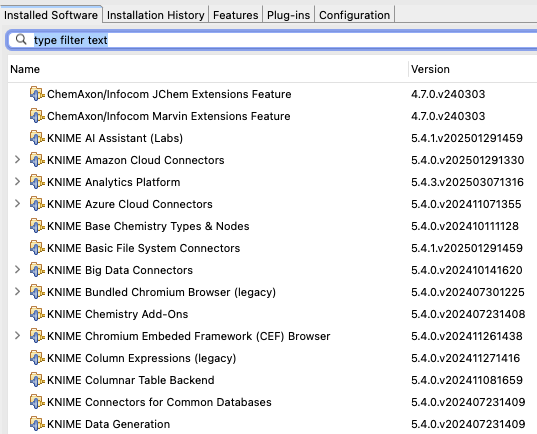This screenshot has width=537, height=434.
Task: Select KNIME Bundled Chromium Browser (legacy) name
Action: pyautogui.click(x=161, y=292)
